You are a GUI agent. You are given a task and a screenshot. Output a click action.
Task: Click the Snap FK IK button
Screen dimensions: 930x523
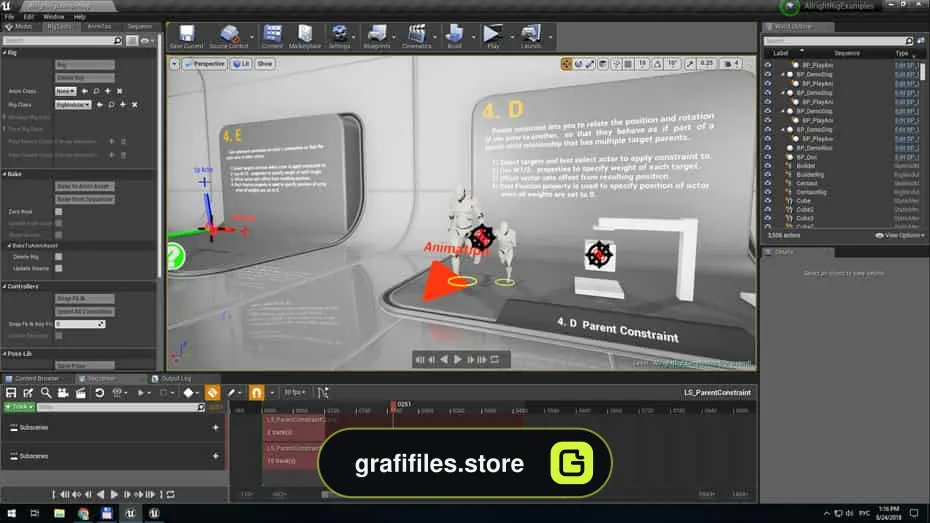[x=85, y=299]
